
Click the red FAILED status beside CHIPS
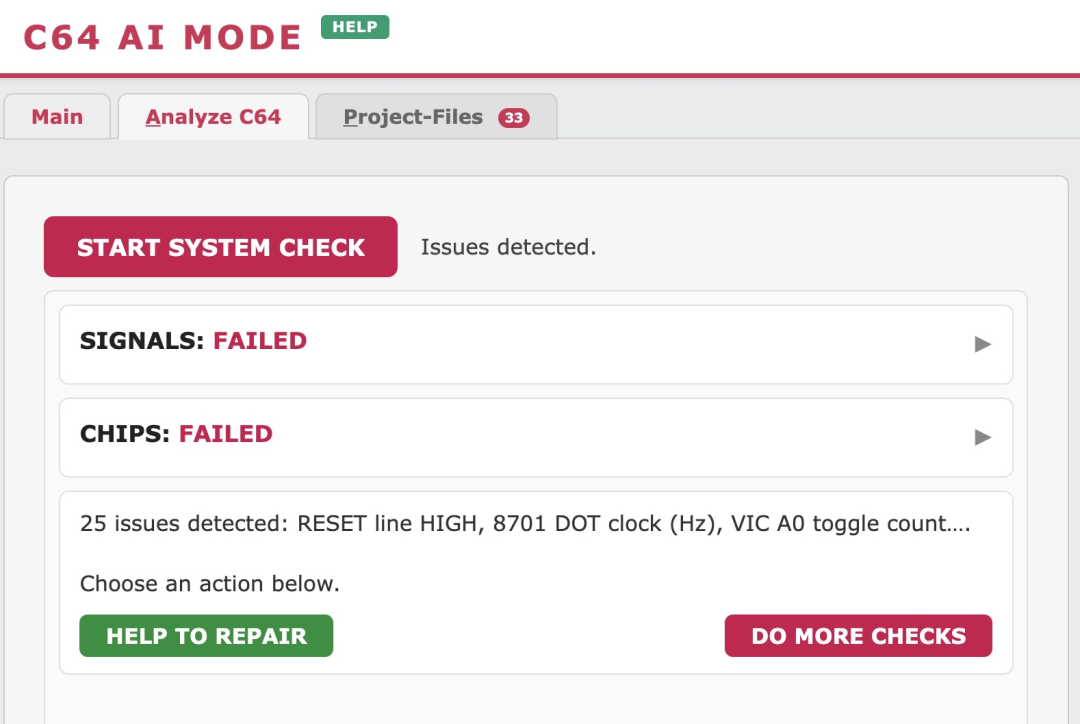(226, 433)
